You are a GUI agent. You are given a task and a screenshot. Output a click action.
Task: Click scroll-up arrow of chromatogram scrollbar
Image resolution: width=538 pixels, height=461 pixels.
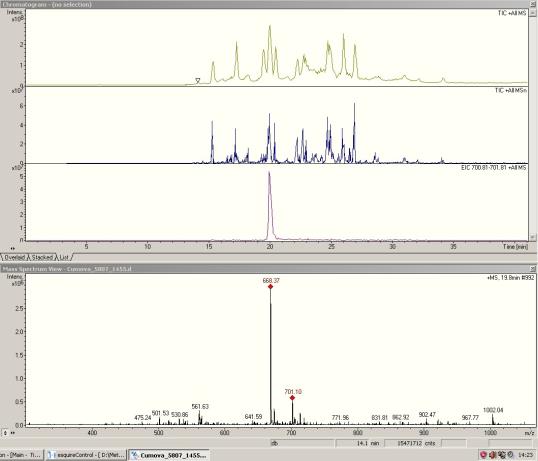pyautogui.click(x=533, y=13)
